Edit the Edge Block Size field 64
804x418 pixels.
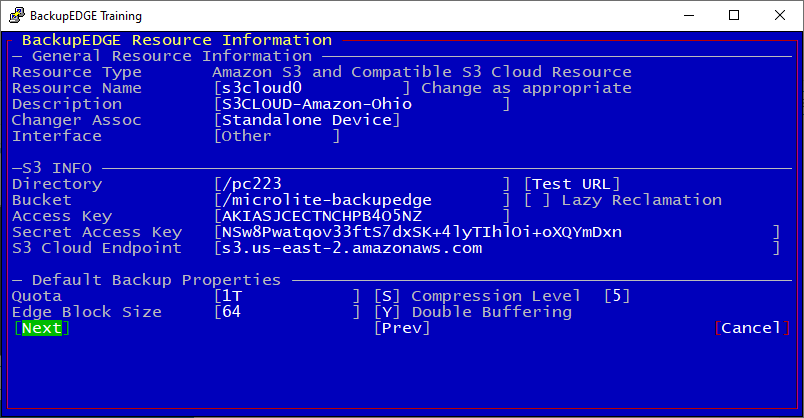287,312
